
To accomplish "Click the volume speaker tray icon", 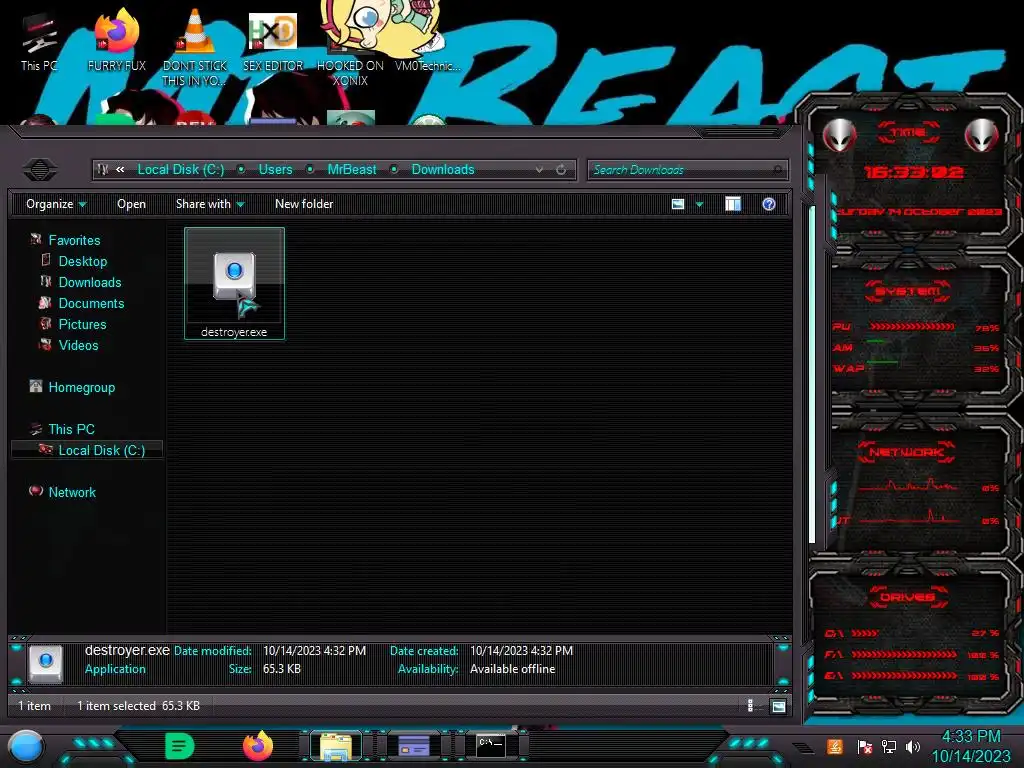I will point(913,746).
